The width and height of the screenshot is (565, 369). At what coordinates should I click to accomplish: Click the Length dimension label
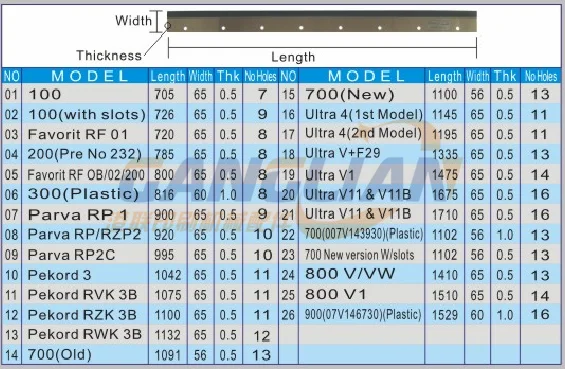tap(293, 57)
